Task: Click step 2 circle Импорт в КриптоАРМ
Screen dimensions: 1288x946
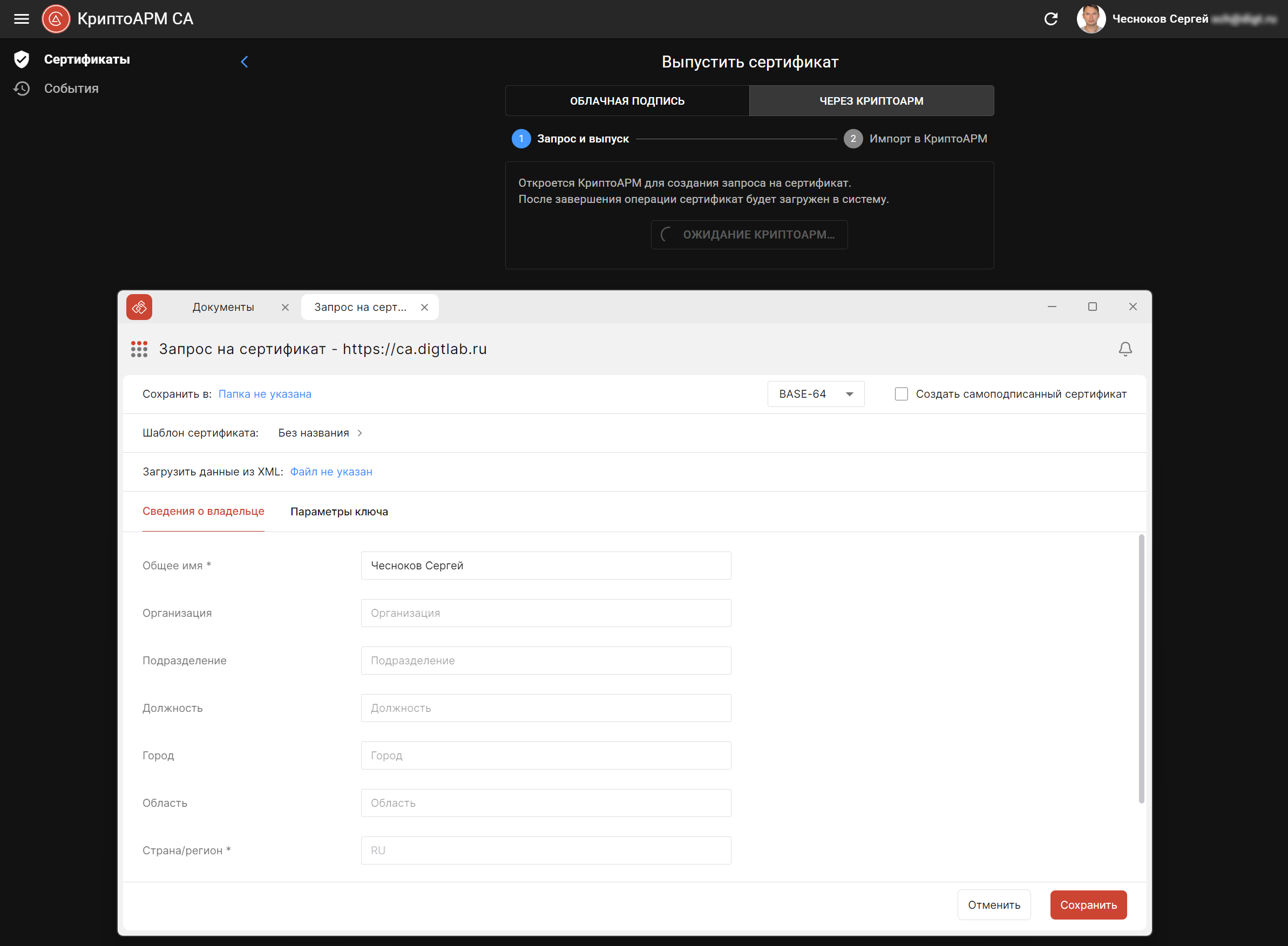Action: pyautogui.click(x=853, y=139)
